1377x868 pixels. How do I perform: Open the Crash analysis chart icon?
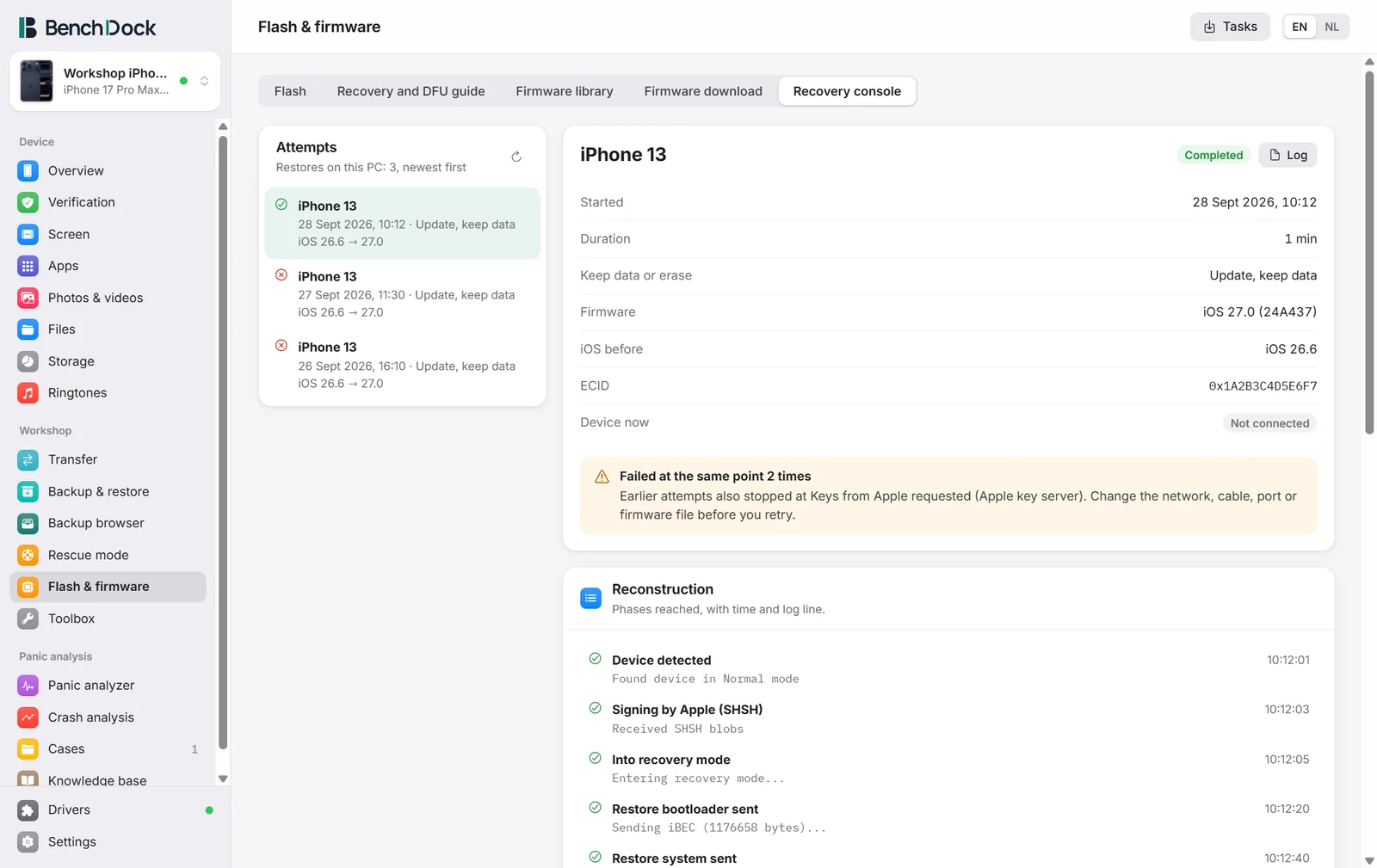pos(28,717)
